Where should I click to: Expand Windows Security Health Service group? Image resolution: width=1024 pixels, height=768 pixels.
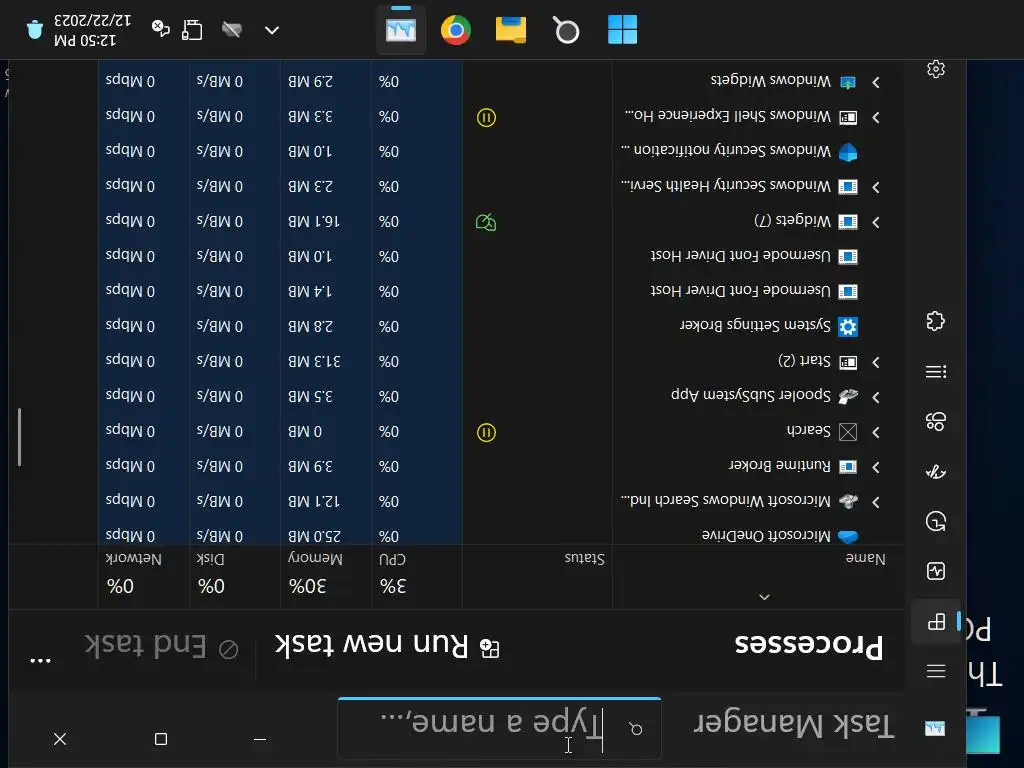point(876,187)
